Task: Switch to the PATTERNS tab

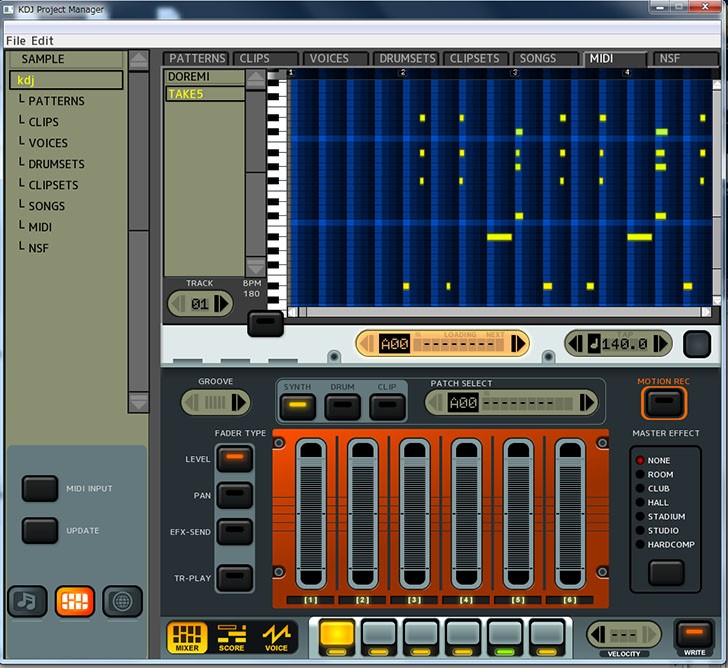Action: click(x=196, y=58)
